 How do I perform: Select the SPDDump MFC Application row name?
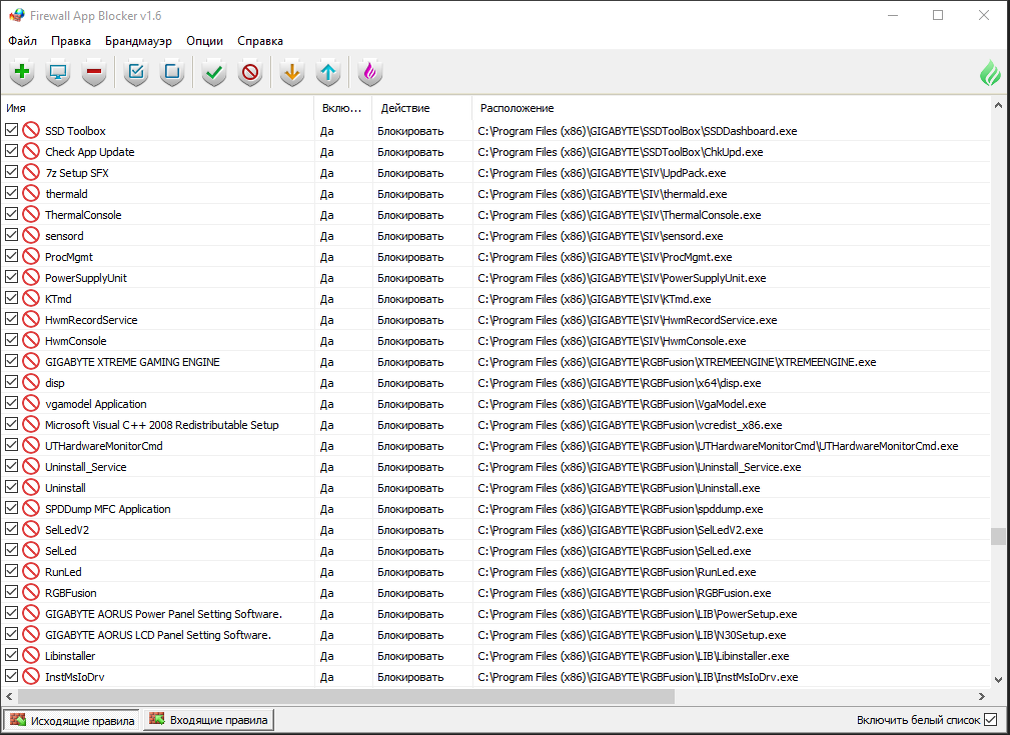tap(108, 509)
